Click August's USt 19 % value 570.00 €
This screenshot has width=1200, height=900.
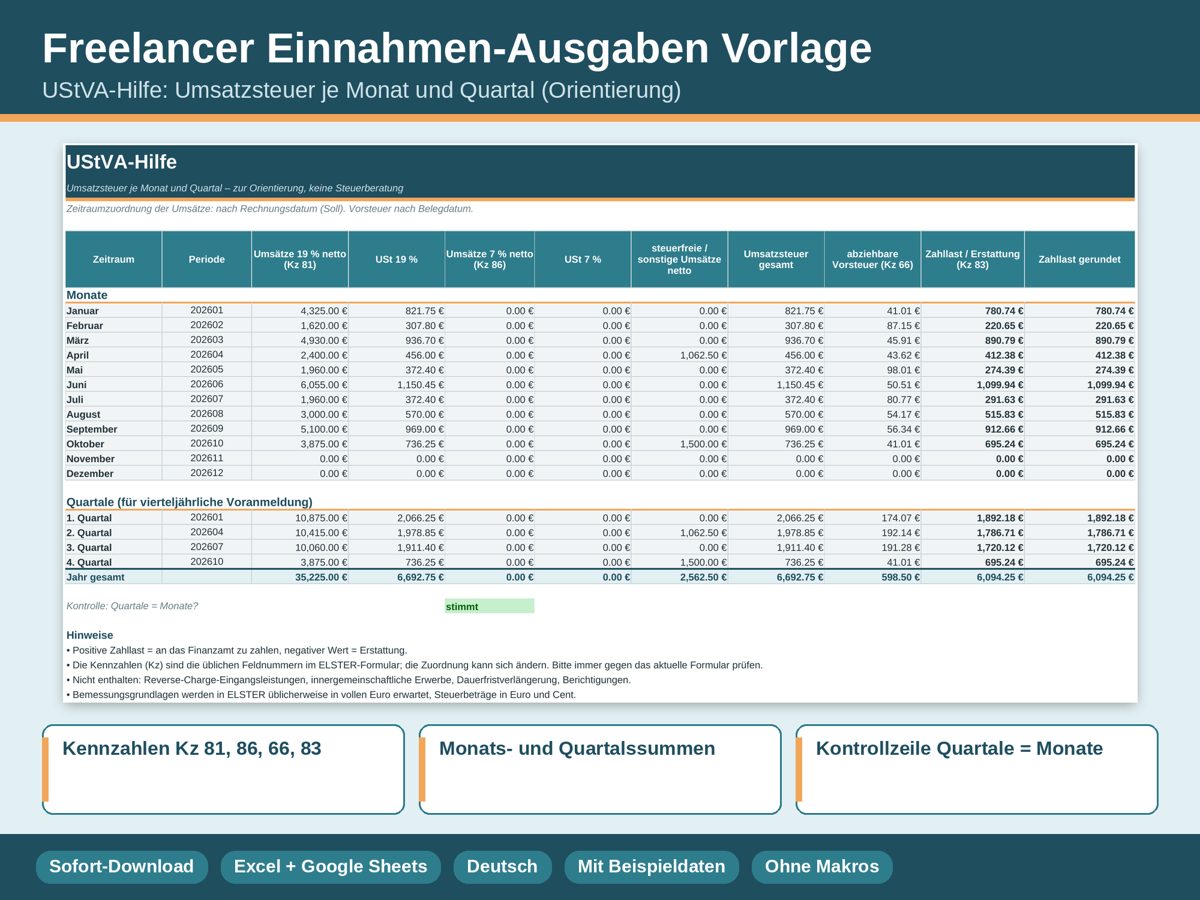(x=397, y=414)
